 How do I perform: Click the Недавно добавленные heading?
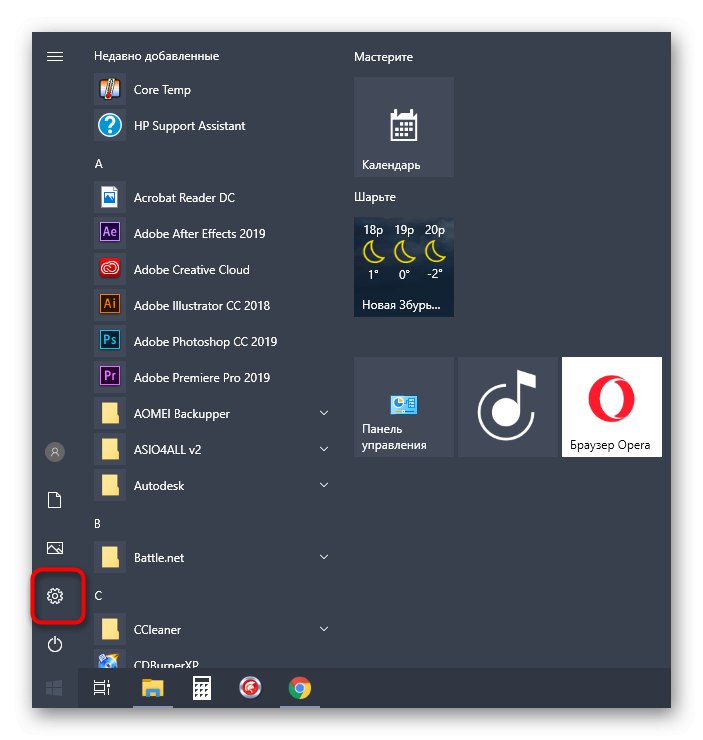(x=157, y=56)
